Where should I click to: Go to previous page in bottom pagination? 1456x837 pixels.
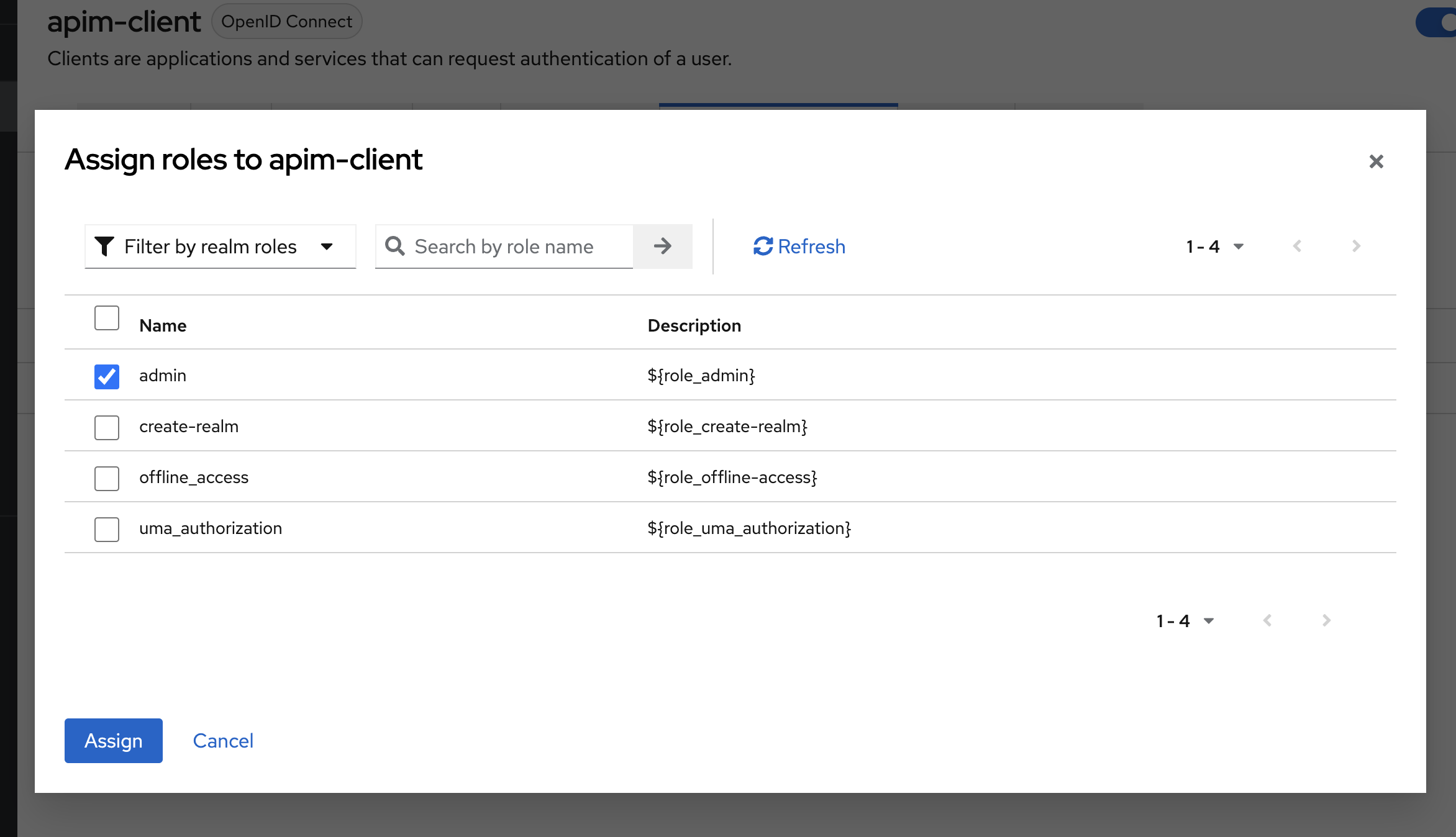point(1268,620)
